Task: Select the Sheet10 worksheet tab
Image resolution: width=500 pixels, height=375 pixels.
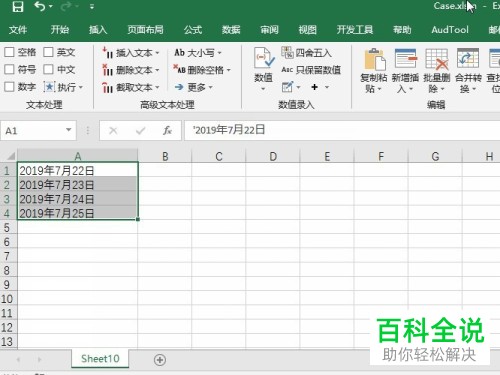Action: click(100, 359)
